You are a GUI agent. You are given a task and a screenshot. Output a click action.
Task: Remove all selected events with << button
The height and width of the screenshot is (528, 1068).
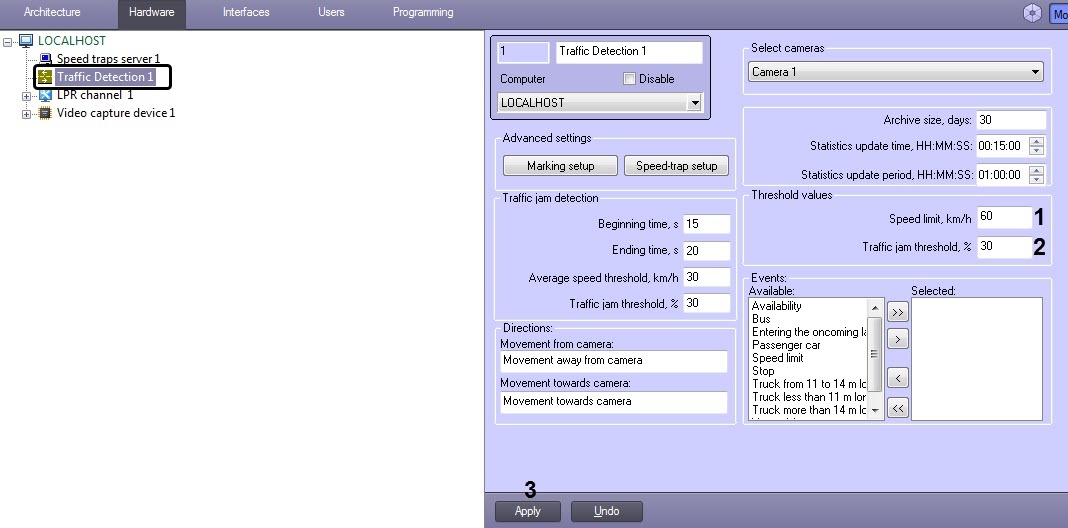click(898, 408)
